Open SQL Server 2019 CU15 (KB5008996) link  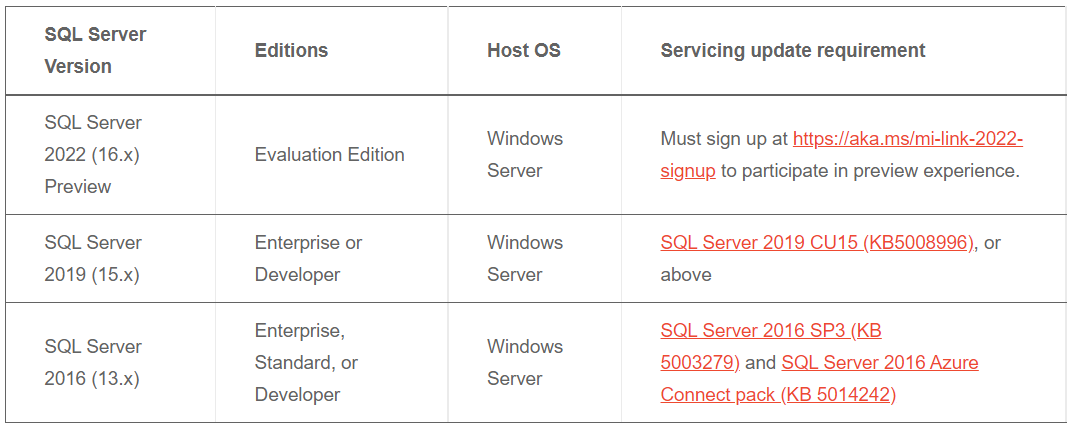(817, 243)
